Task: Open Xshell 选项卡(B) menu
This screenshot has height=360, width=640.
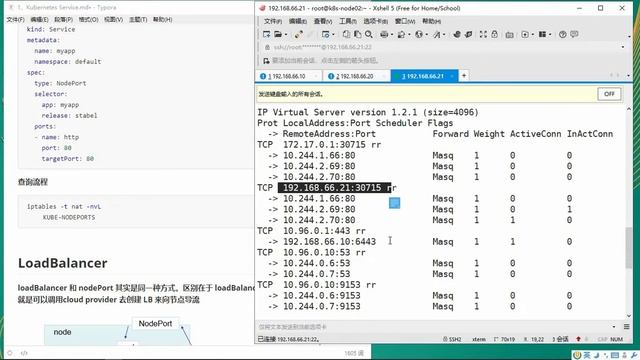Action: point(376,21)
